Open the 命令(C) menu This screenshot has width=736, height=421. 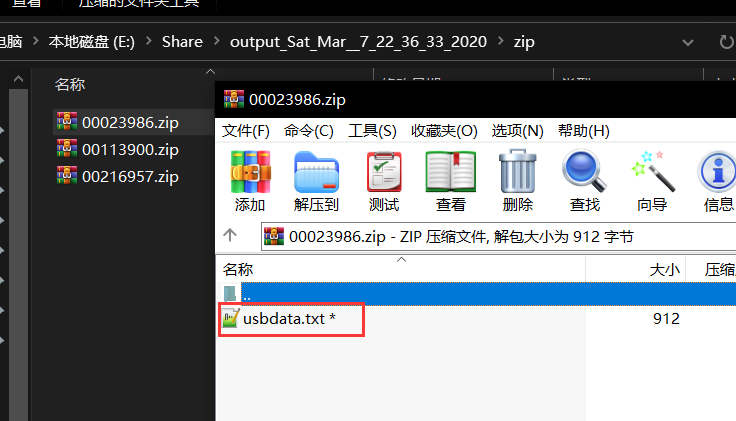[x=309, y=131]
